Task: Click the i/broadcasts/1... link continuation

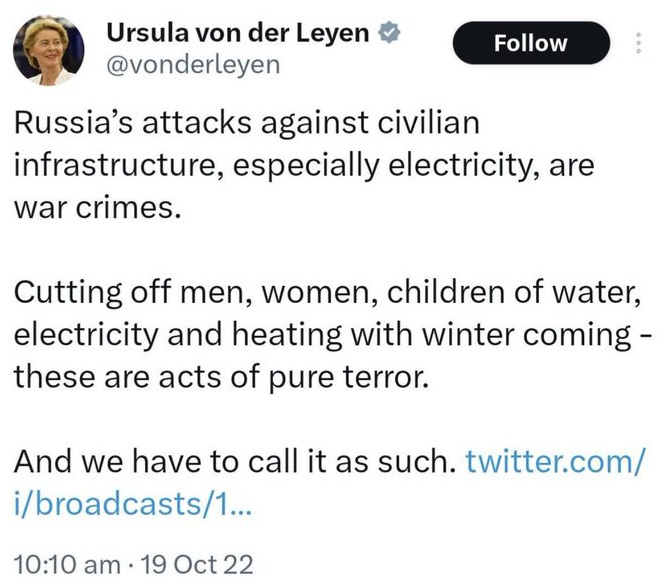Action: pos(133,504)
